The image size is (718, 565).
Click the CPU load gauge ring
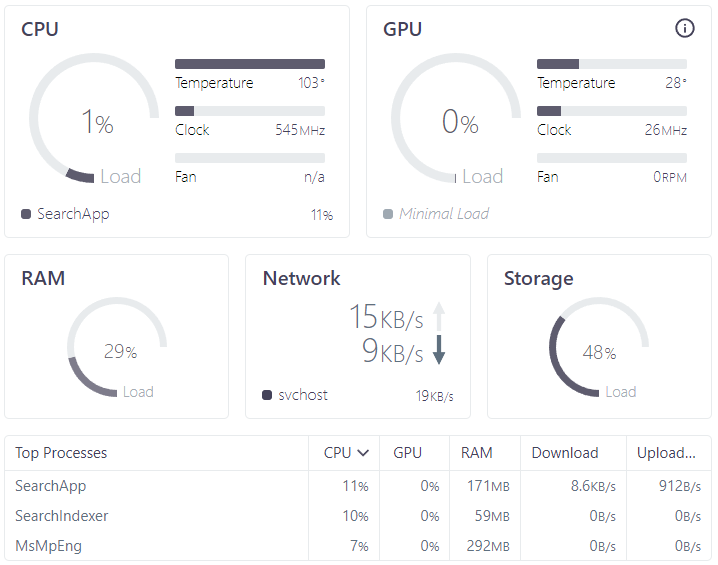[94, 118]
